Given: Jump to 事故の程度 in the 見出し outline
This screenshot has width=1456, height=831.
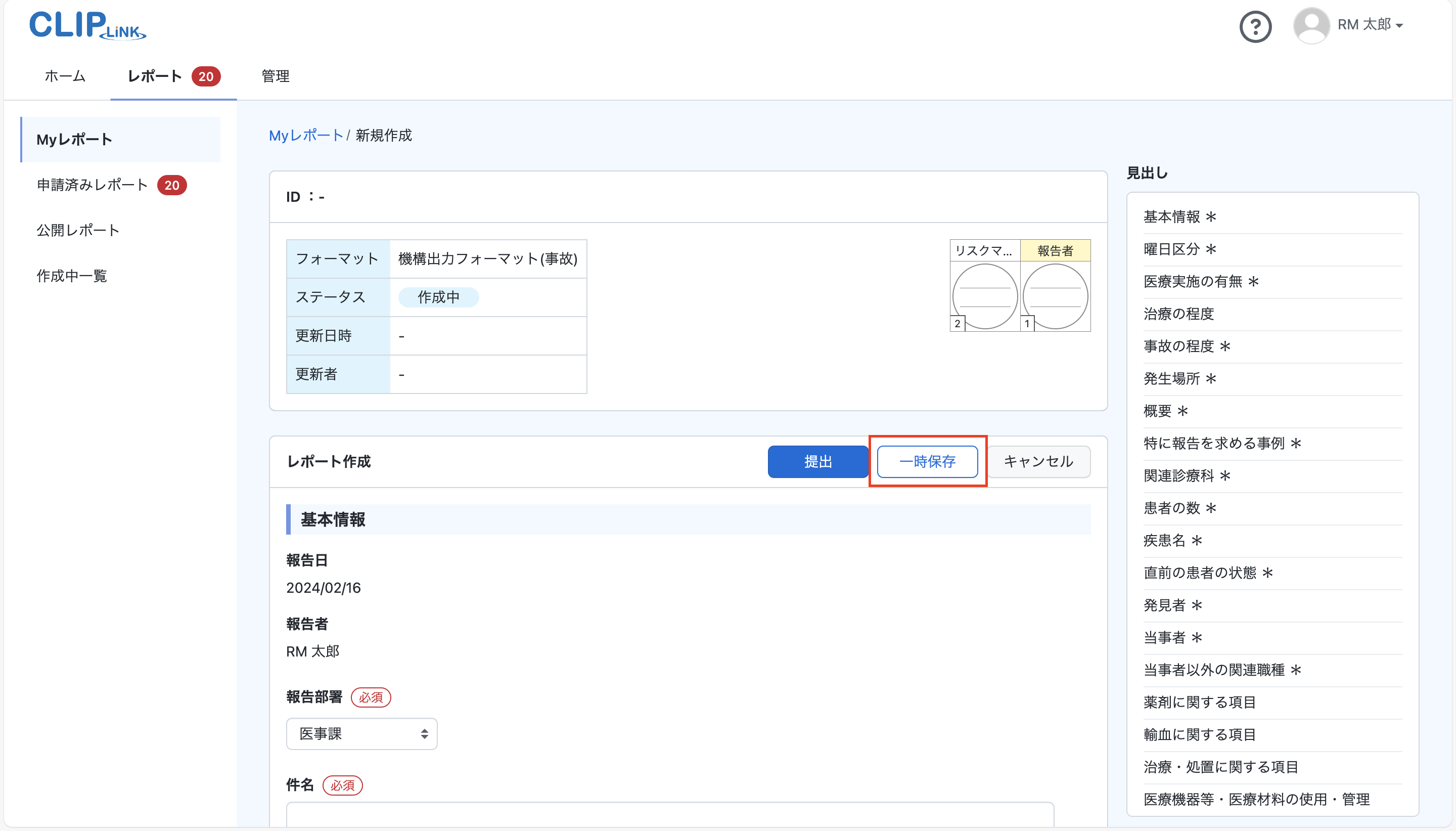Looking at the screenshot, I should pyautogui.click(x=1178, y=346).
